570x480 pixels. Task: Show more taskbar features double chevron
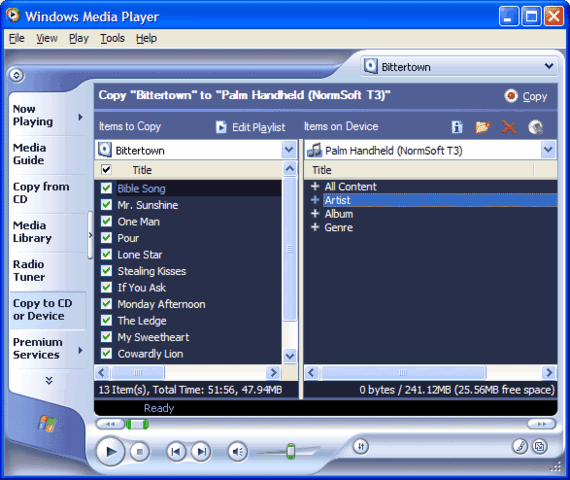(x=49, y=380)
